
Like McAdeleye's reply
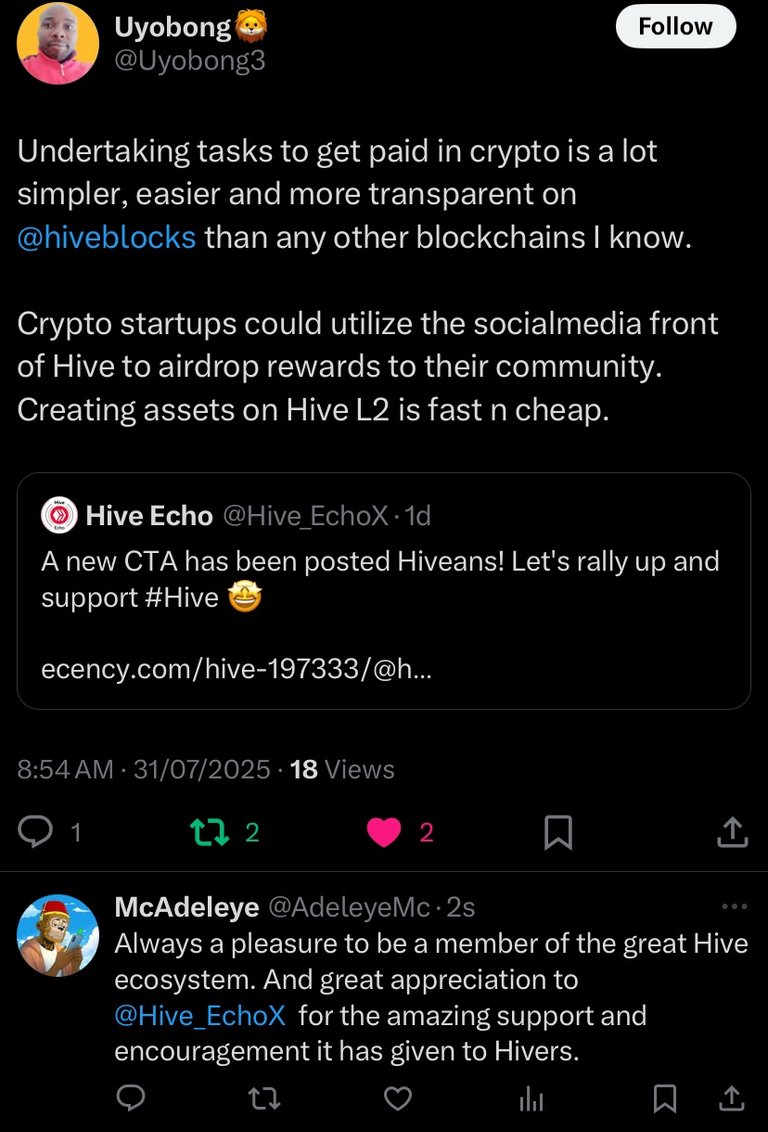tap(398, 1099)
